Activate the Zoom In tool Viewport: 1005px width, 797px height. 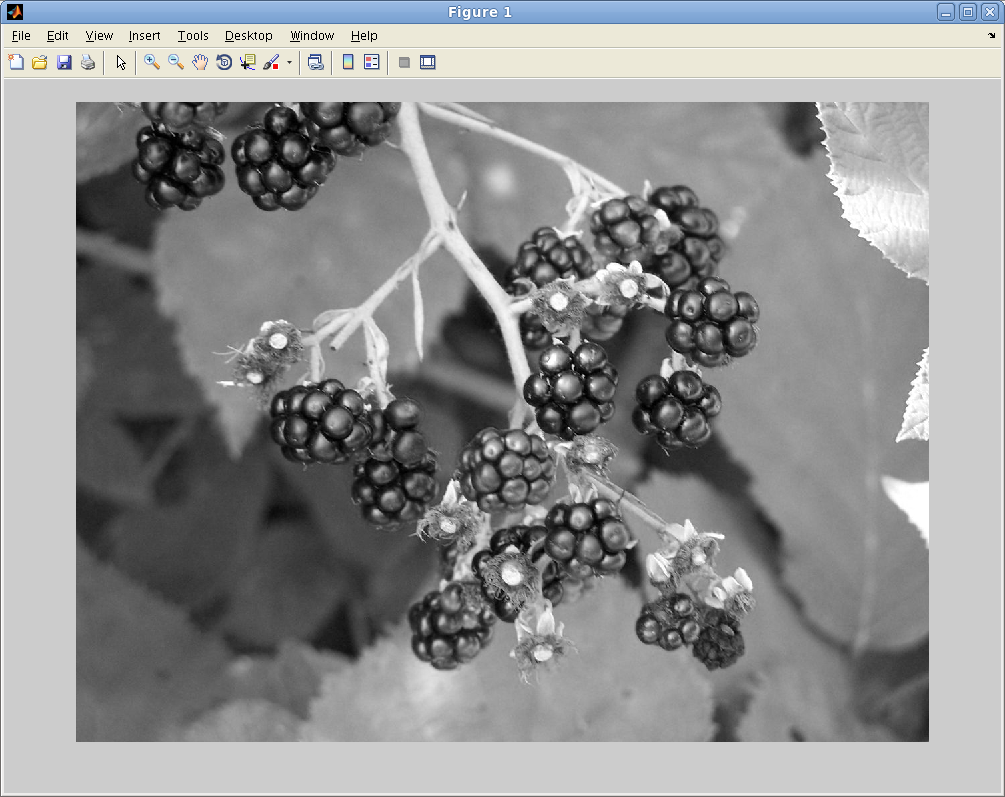coord(152,62)
